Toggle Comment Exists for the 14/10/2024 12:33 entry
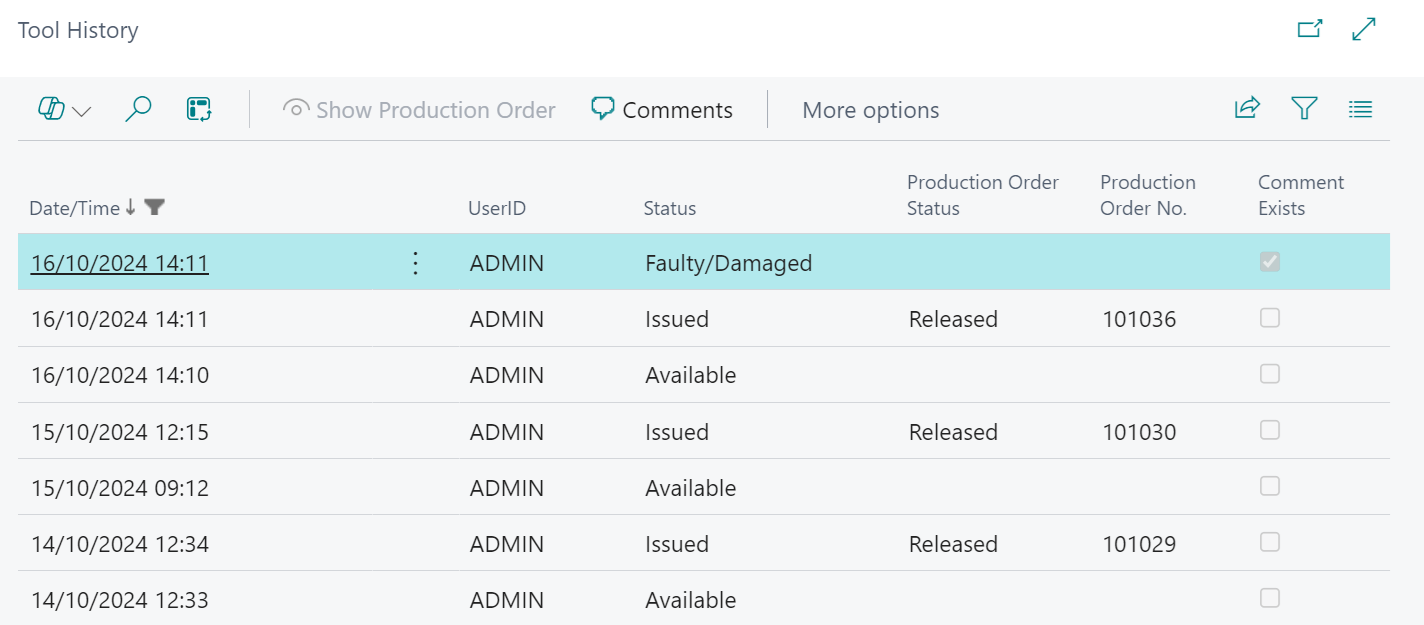This screenshot has height=625, width=1424. pos(1270,598)
